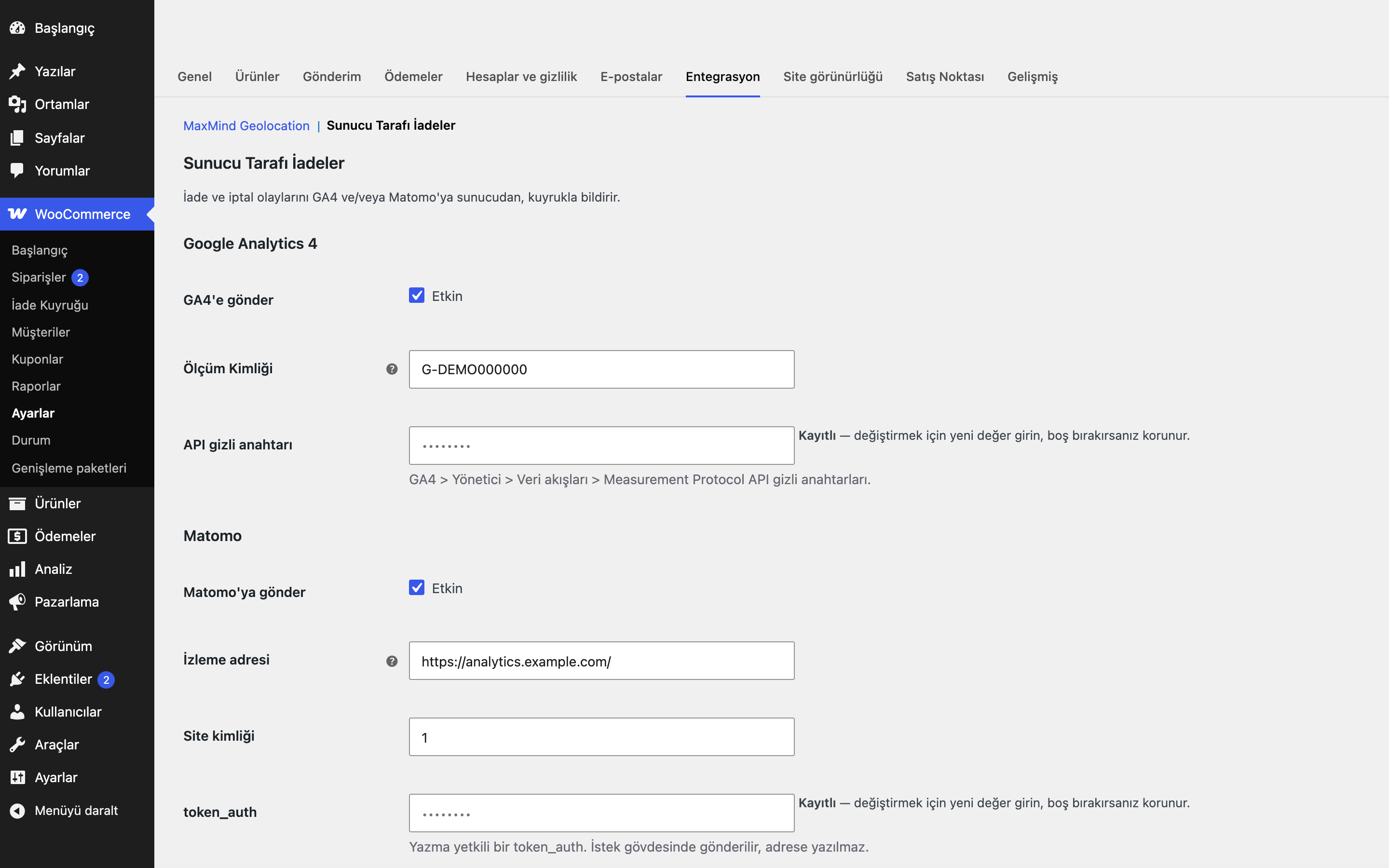Select the Gelişmiş tab
1389x868 pixels.
click(1033, 76)
